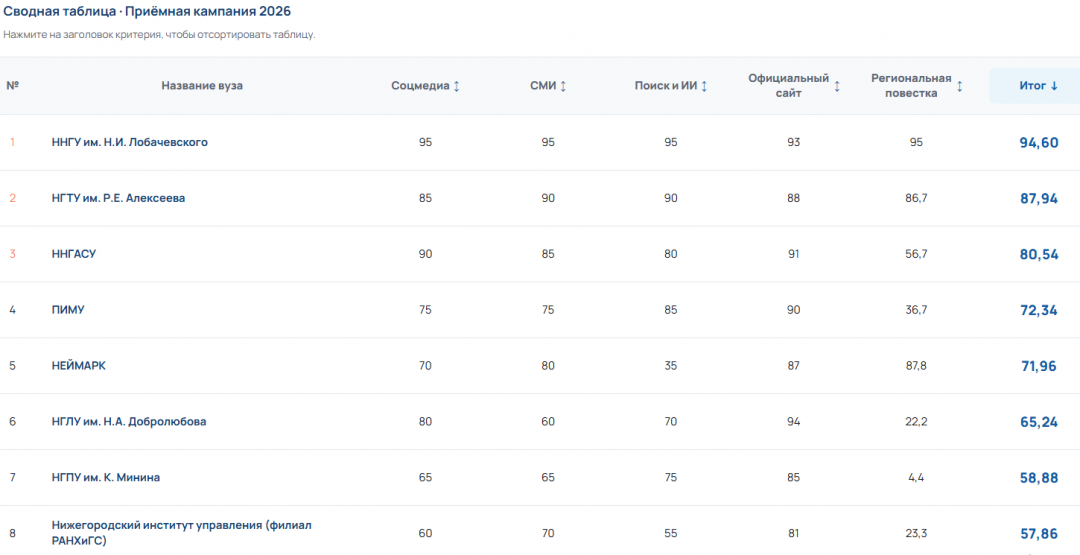The height and width of the screenshot is (555, 1080).
Task: Click total score 72,34
Action: [x=1039, y=310]
